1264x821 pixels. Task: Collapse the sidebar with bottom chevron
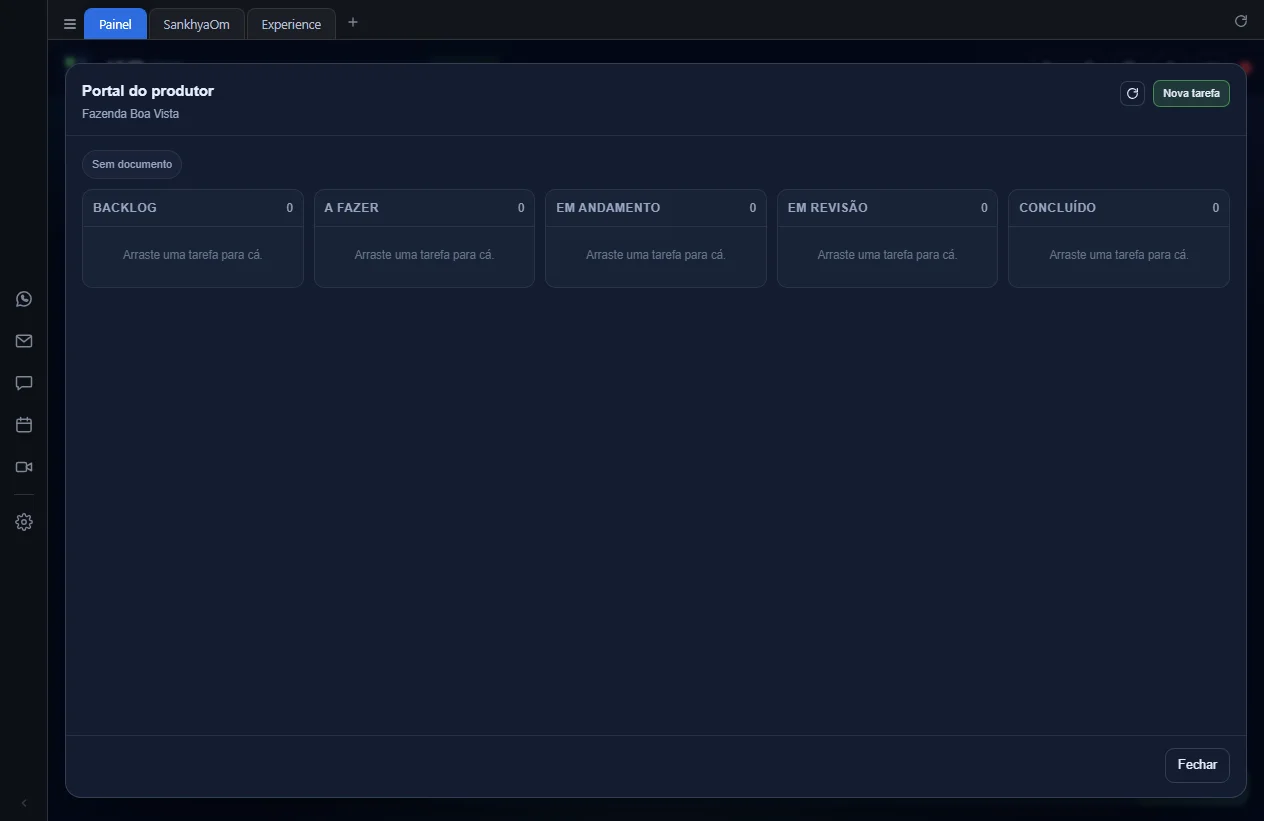[24, 803]
